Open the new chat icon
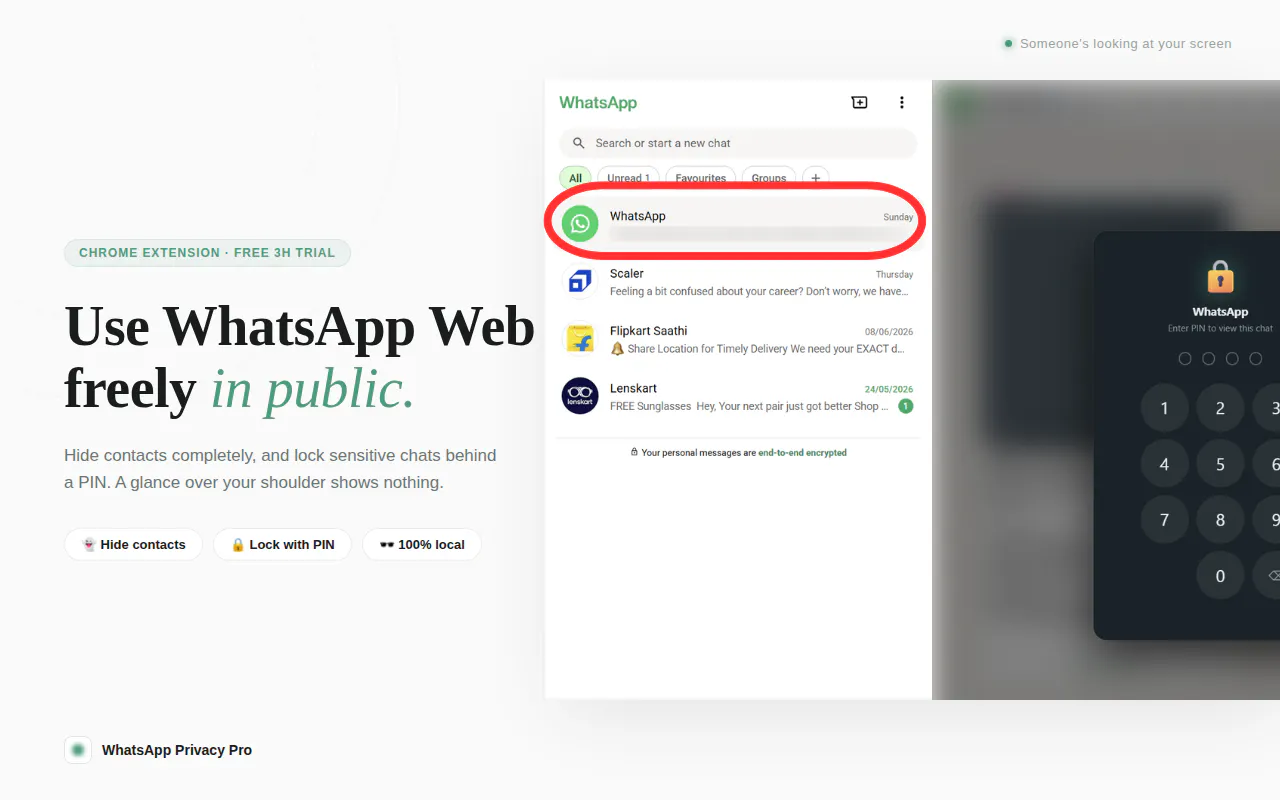The height and width of the screenshot is (800, 1280). tap(859, 102)
